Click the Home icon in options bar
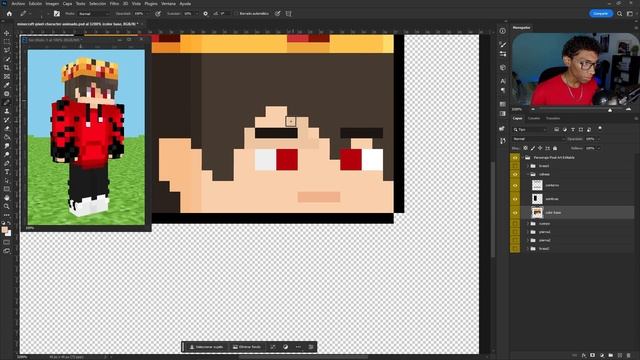 [x=9, y=13]
